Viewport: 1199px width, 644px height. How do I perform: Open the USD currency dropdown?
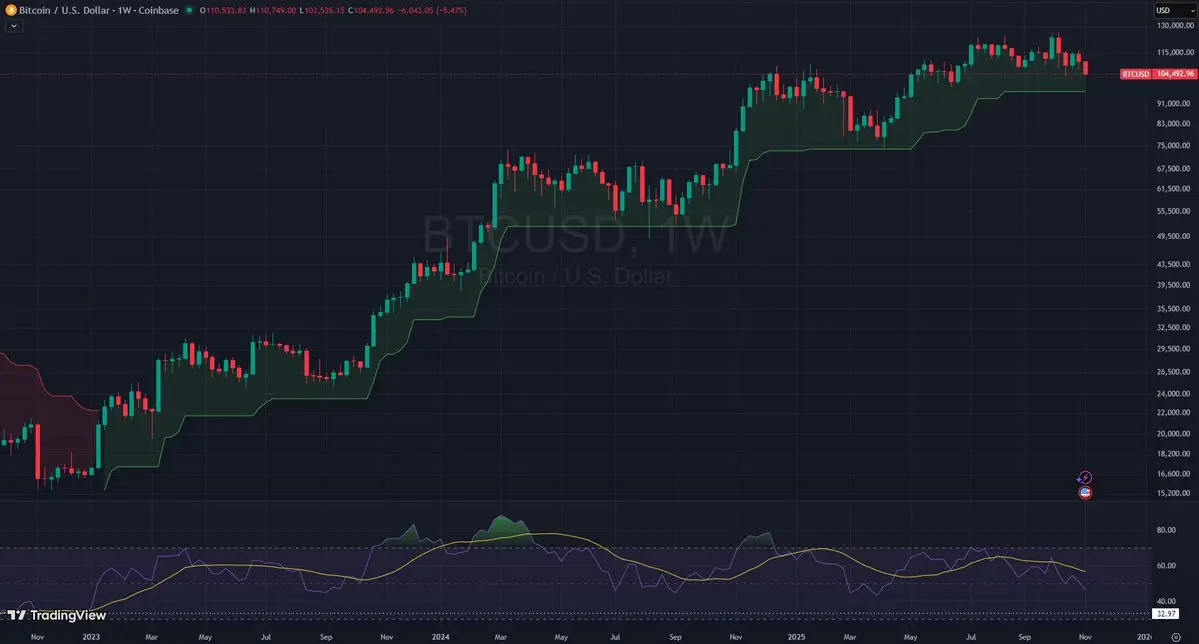pyautogui.click(x=1175, y=10)
